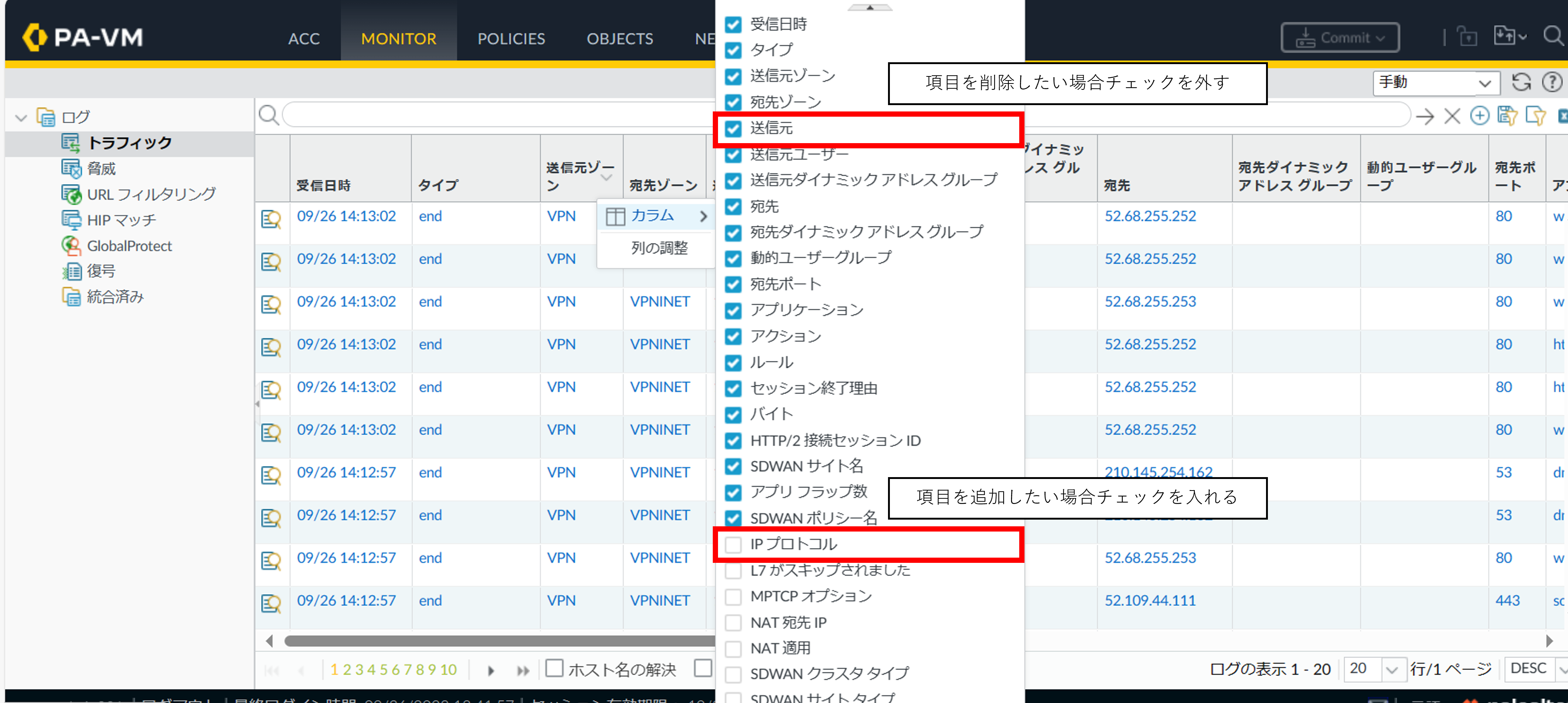
Task: Click the clear filter X icon
Action: pyautogui.click(x=1452, y=116)
